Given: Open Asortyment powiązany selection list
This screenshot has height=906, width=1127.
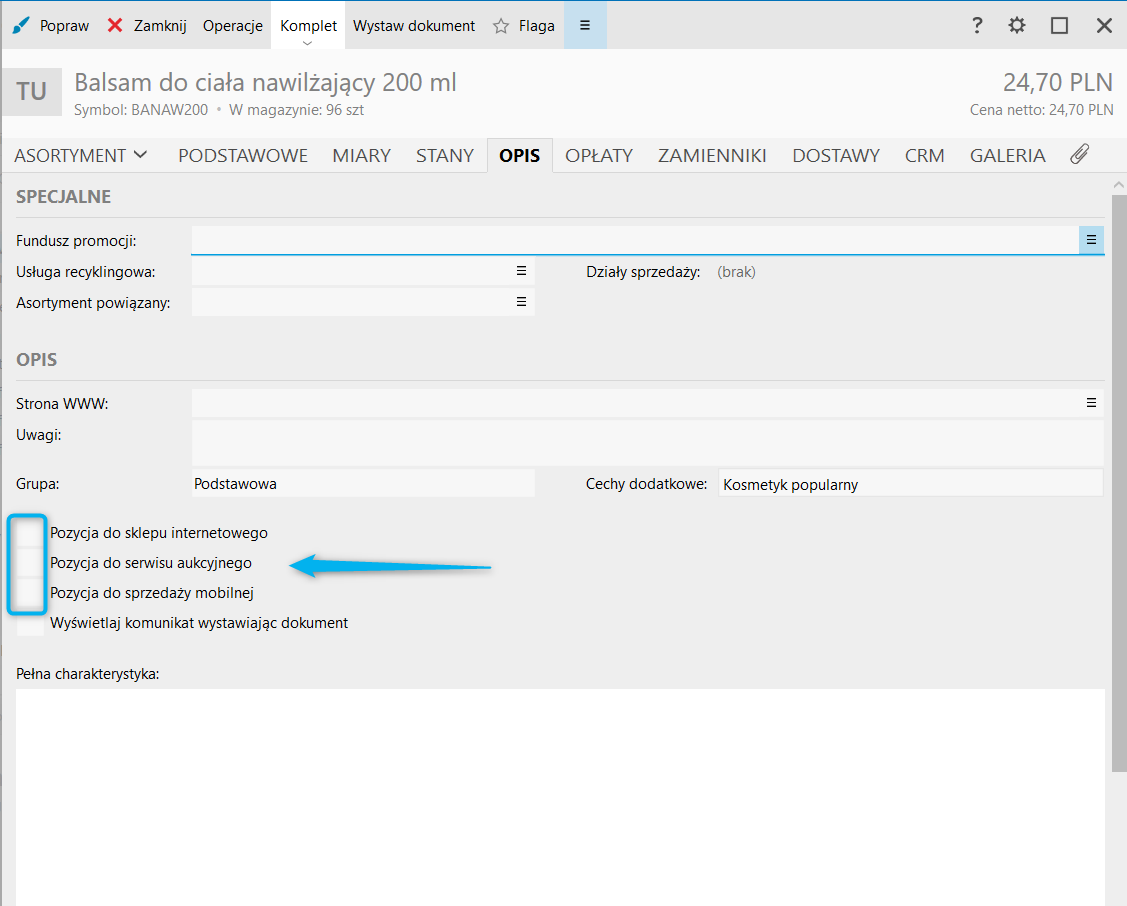Looking at the screenshot, I should [x=520, y=302].
